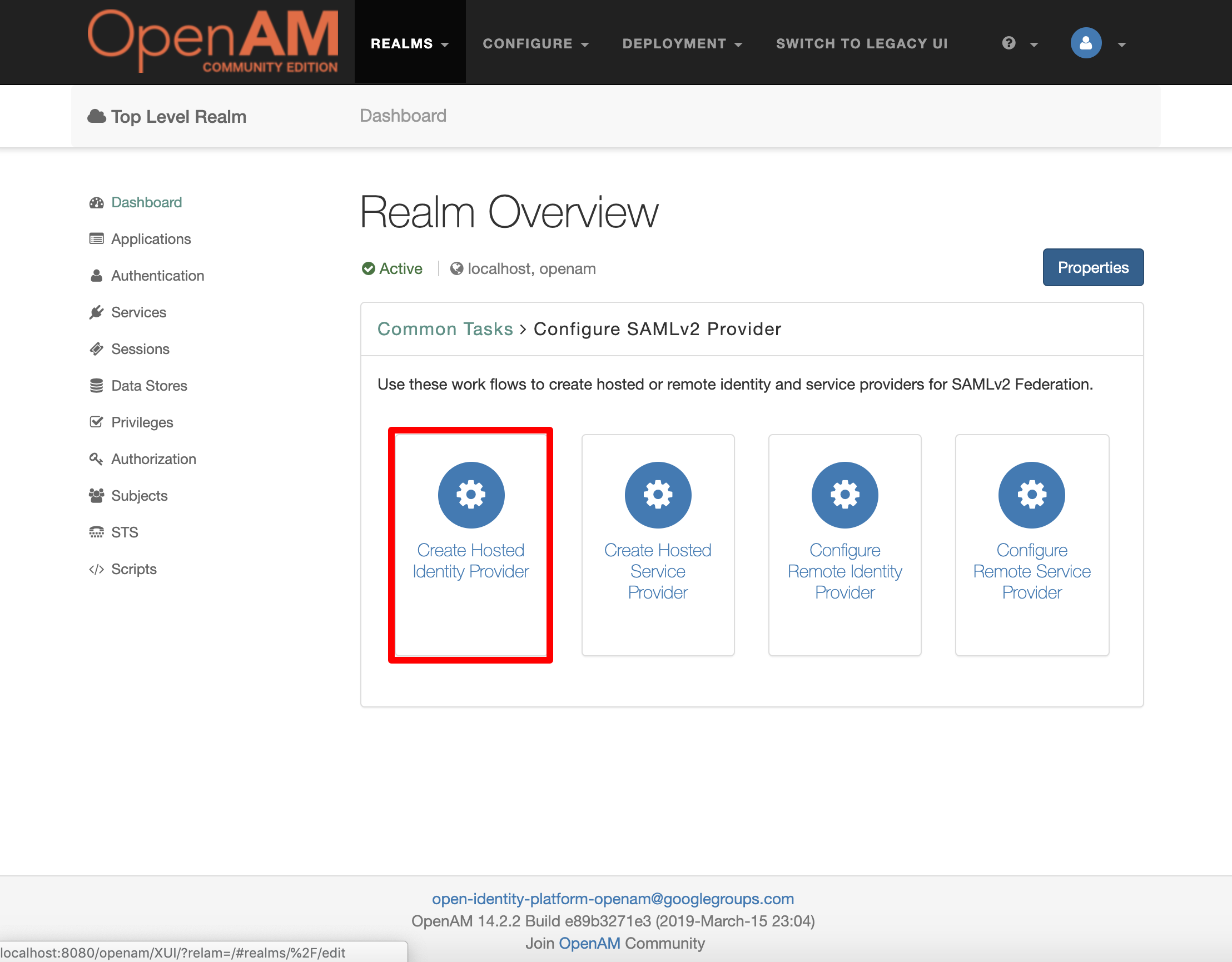Screen dimensions: 1232x962
Task: Open Privileges in the sidebar
Action: 142,422
